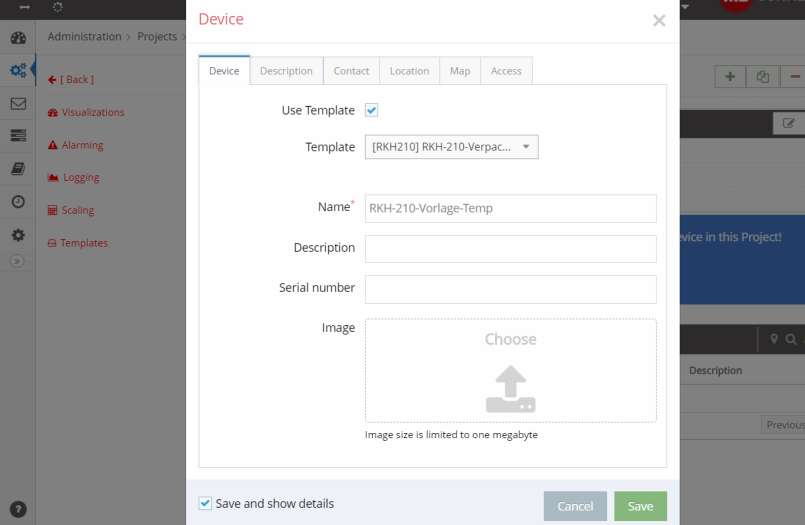Uncheck the Use Template checkbox
The image size is (805, 525).
click(371, 110)
